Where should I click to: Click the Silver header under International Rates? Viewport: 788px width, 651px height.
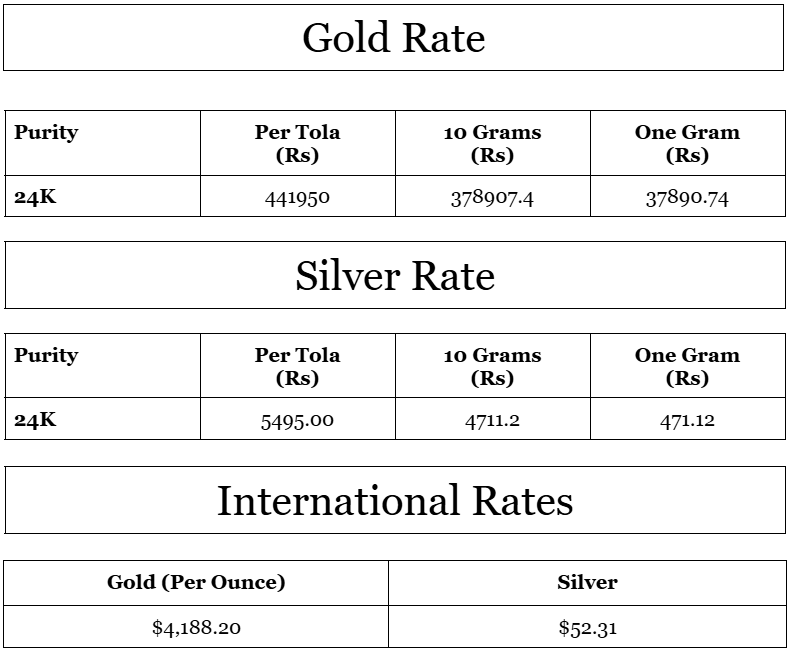(x=587, y=582)
